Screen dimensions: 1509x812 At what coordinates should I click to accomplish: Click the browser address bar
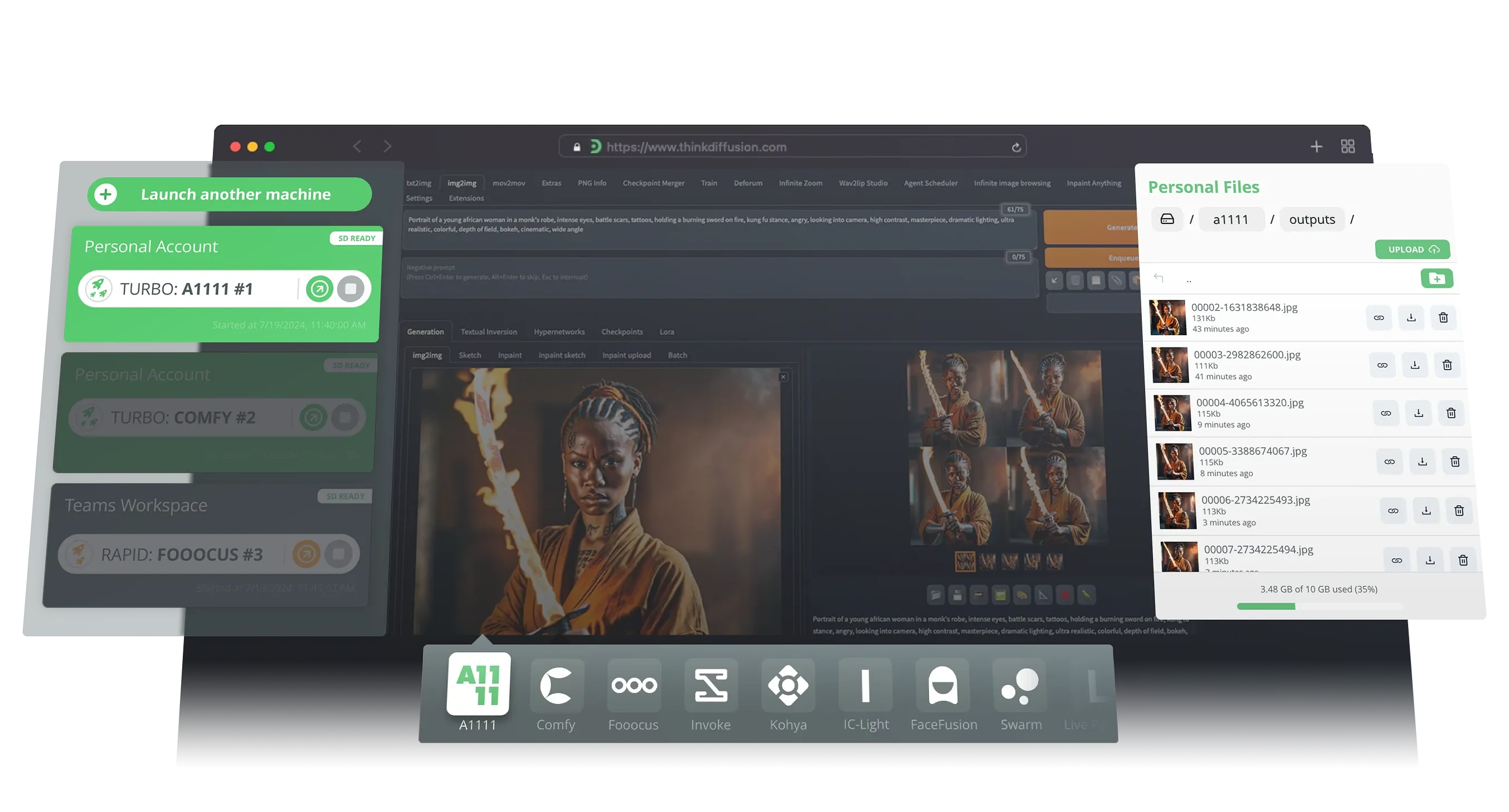click(792, 147)
